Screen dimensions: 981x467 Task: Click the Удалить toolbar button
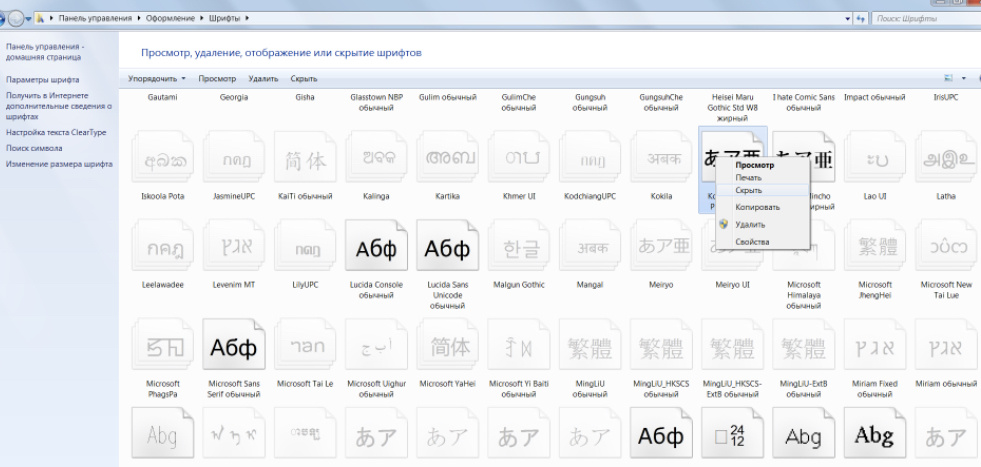click(263, 79)
